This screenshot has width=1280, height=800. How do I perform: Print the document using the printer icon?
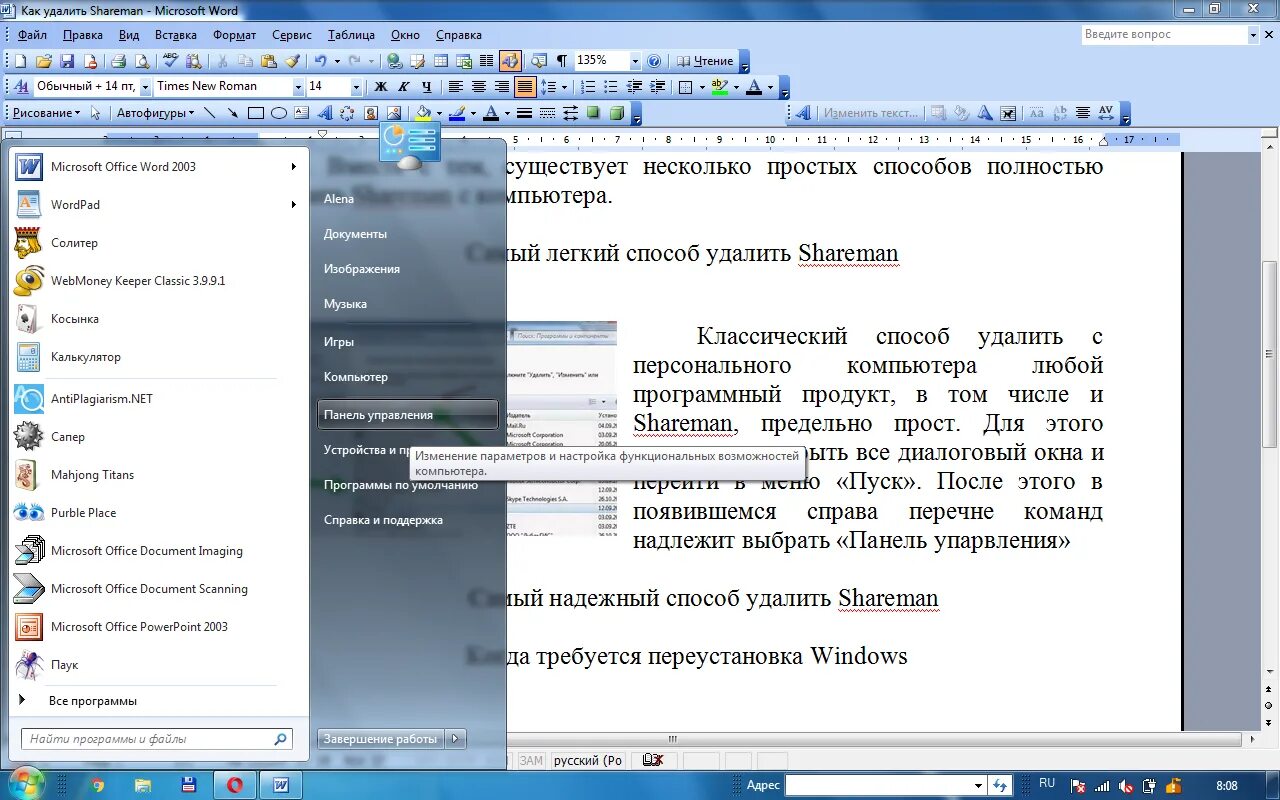[x=119, y=61]
